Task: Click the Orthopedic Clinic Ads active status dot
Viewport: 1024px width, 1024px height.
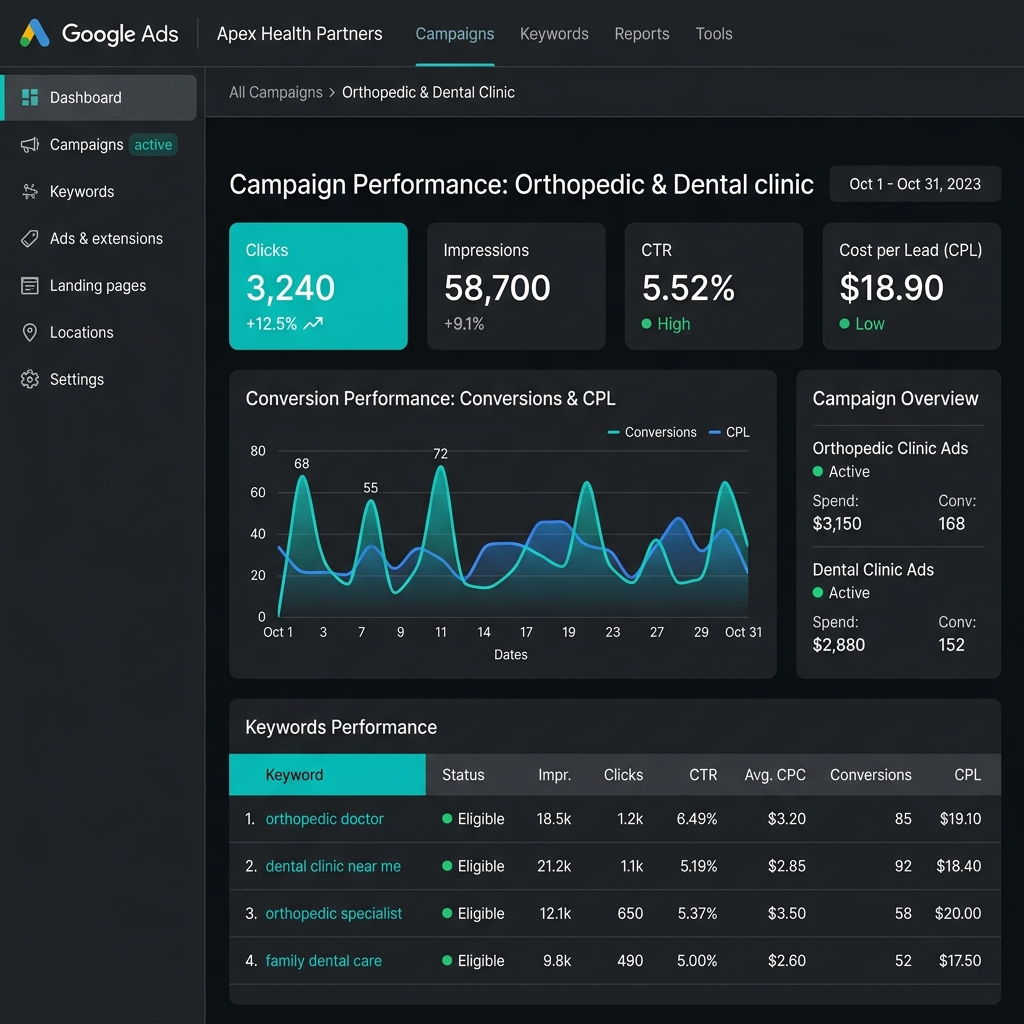Action: coord(818,472)
